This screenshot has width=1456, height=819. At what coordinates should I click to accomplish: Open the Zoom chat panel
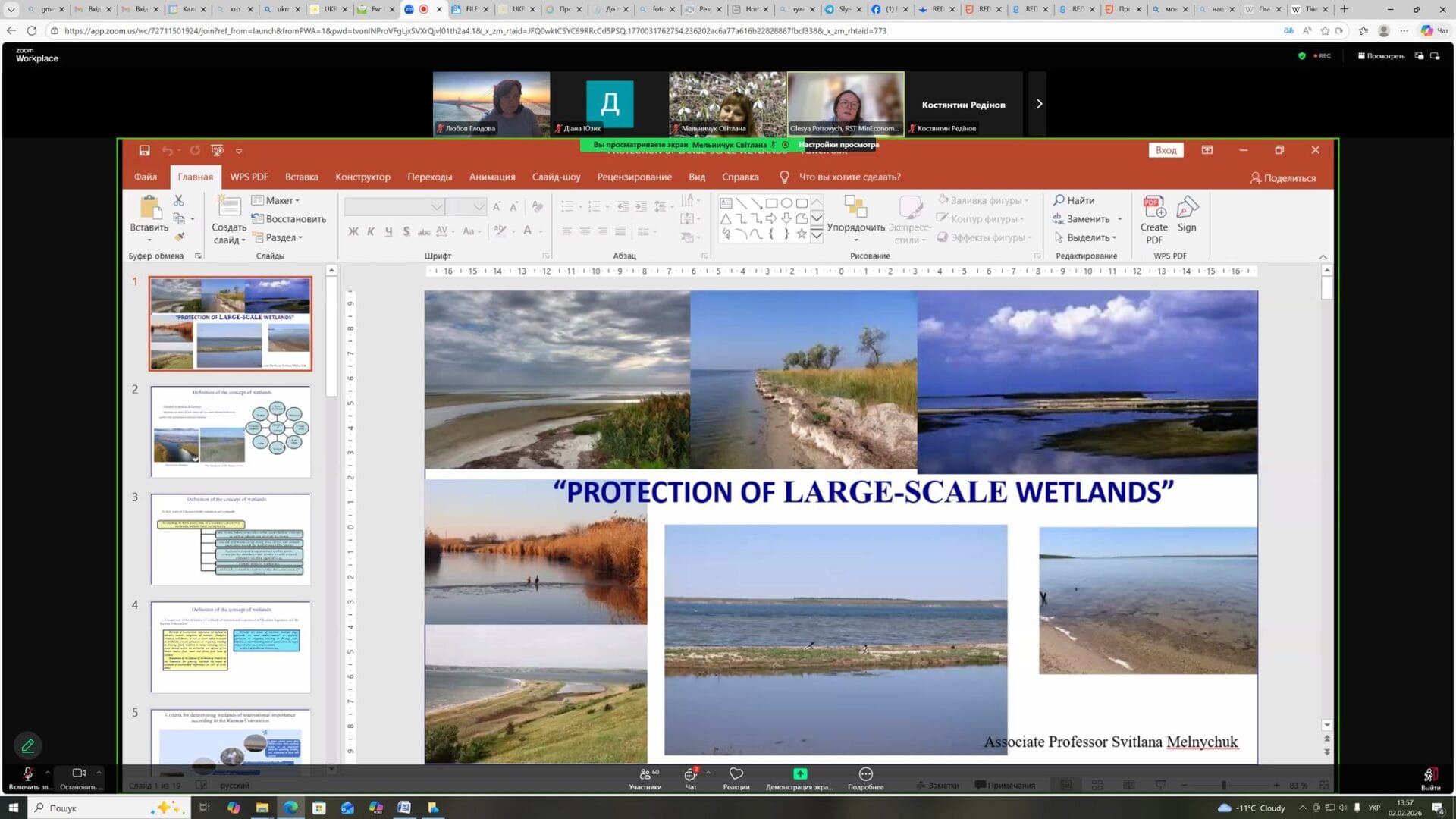click(x=690, y=777)
